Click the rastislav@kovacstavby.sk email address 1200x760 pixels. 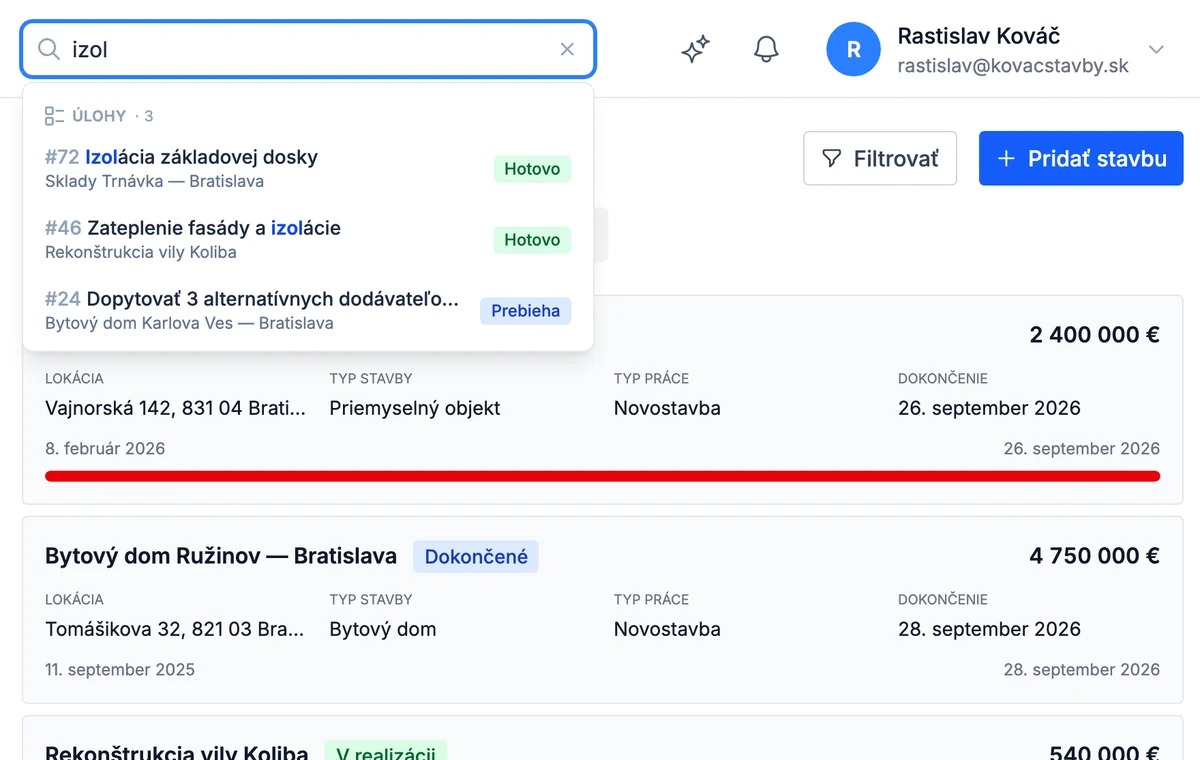[1013, 66]
